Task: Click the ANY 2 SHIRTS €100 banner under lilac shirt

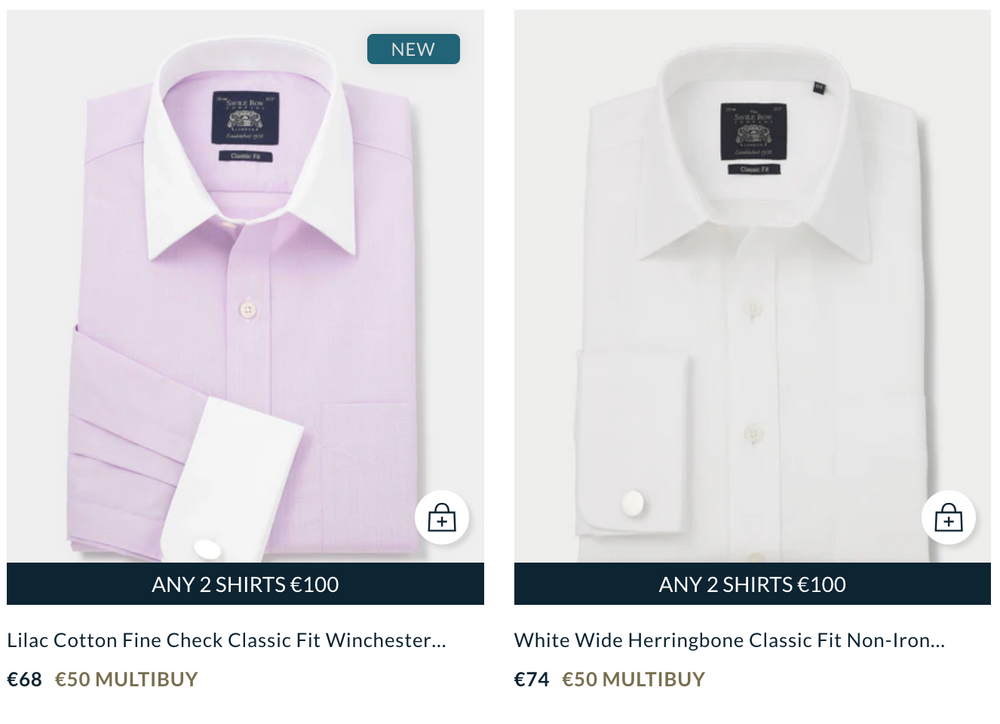Action: [245, 585]
